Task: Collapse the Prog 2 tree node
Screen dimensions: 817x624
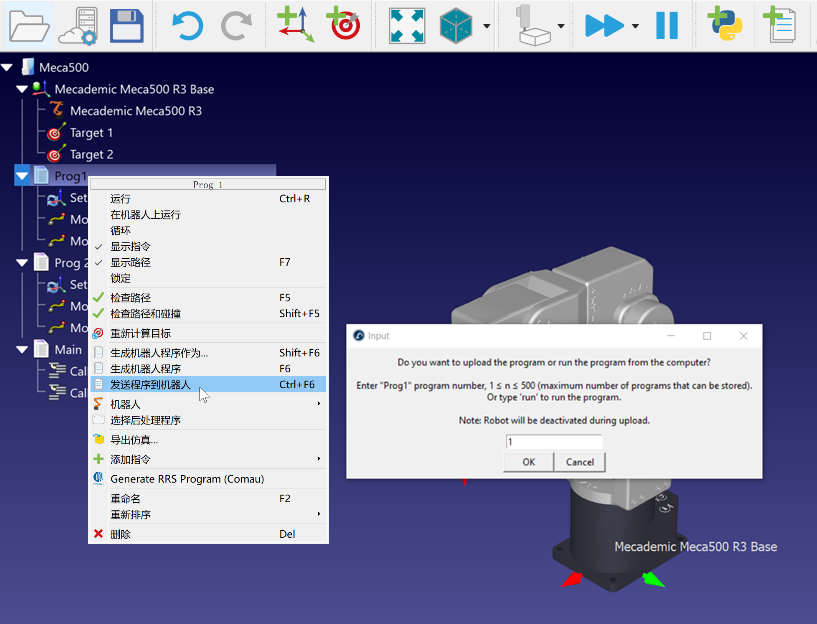Action: click(22, 263)
